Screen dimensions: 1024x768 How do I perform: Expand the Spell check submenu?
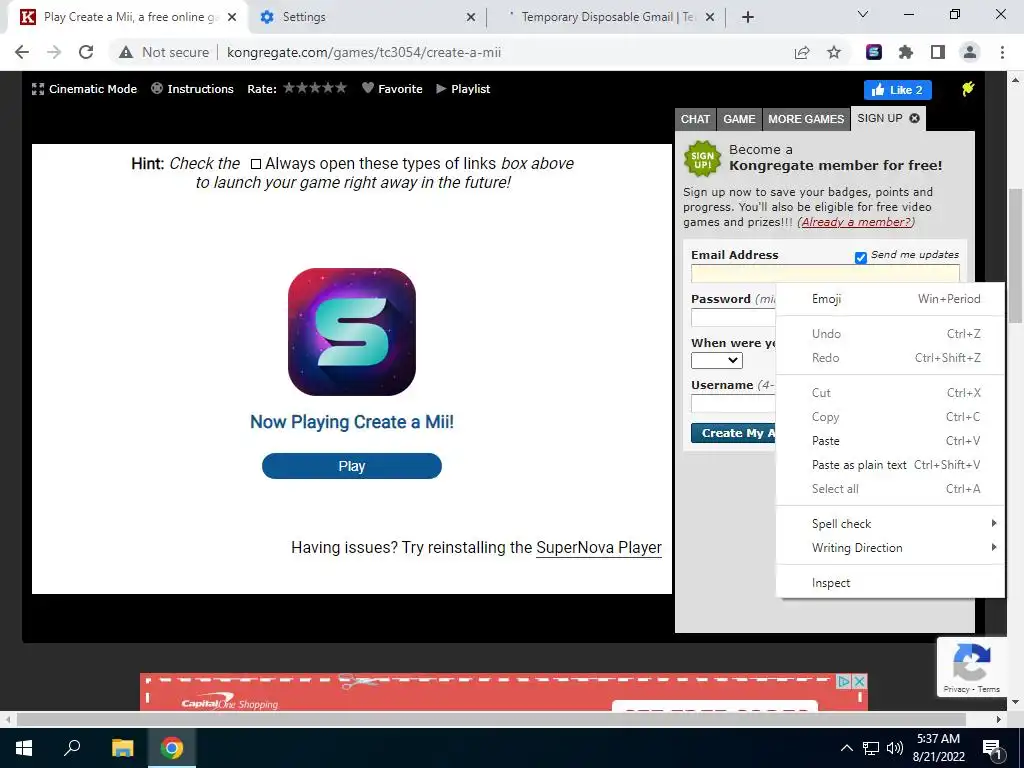(890, 524)
